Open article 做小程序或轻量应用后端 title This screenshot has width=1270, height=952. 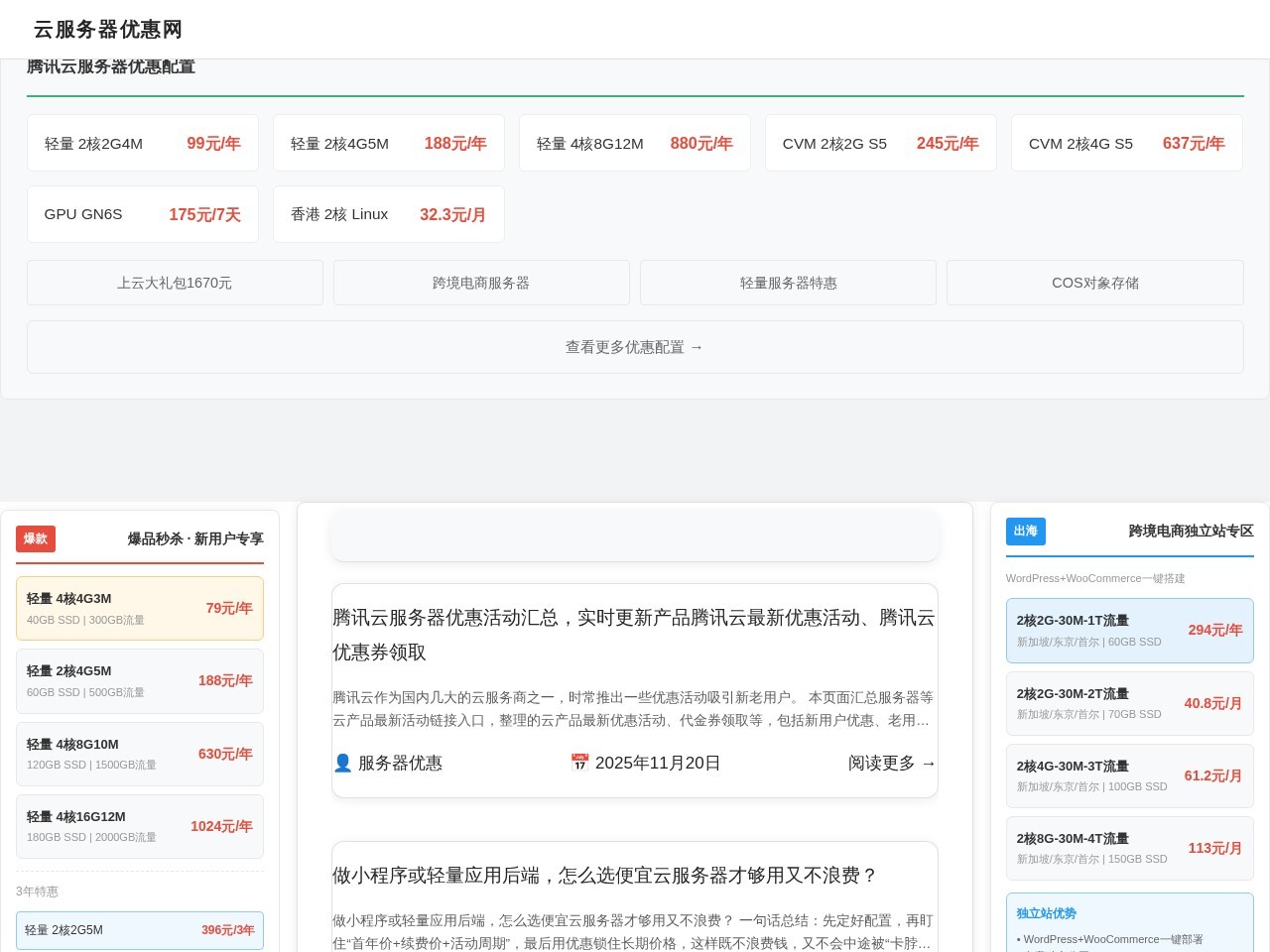(605, 875)
